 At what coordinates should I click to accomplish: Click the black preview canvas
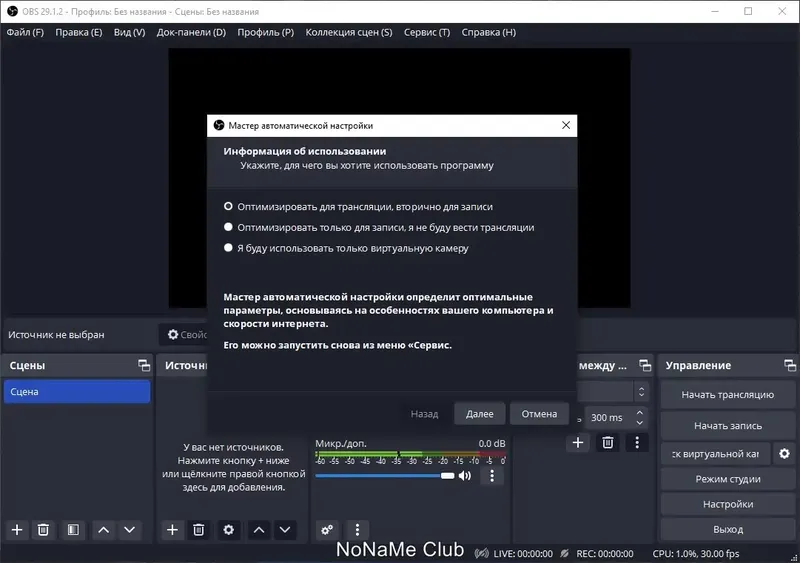[399, 82]
